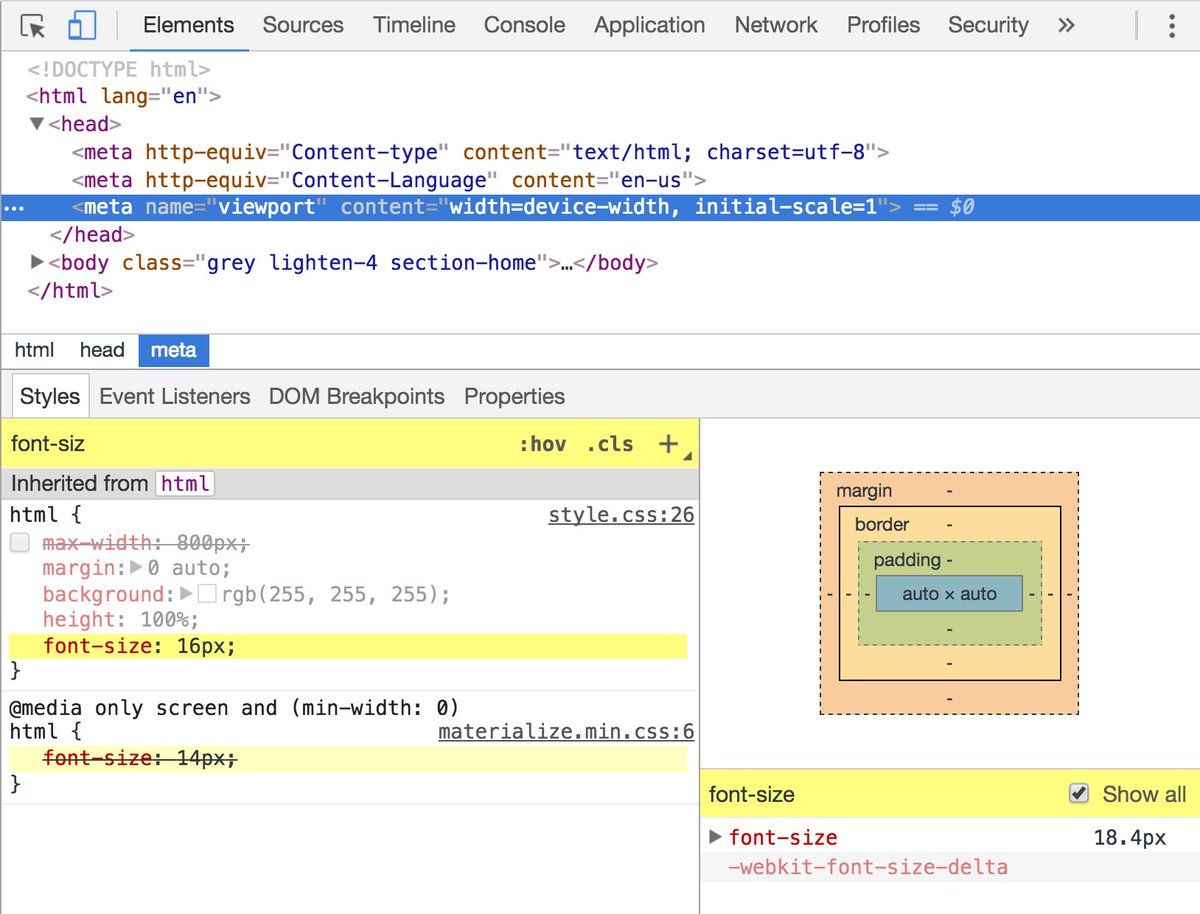
Task: Show more tabs via double chevron
Action: pos(1066,25)
